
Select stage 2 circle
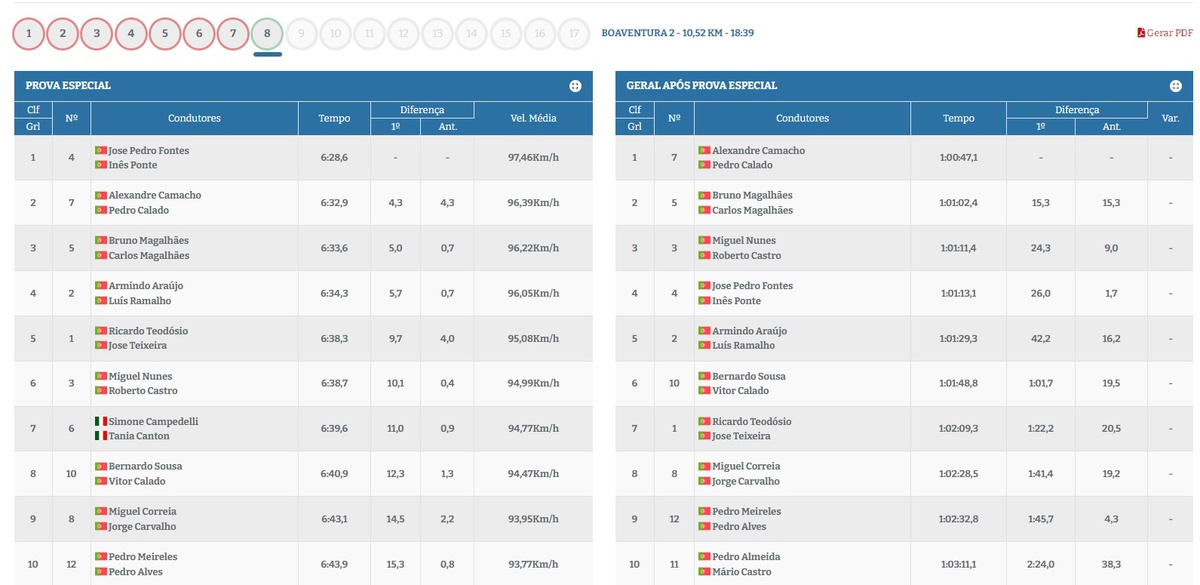coord(63,33)
